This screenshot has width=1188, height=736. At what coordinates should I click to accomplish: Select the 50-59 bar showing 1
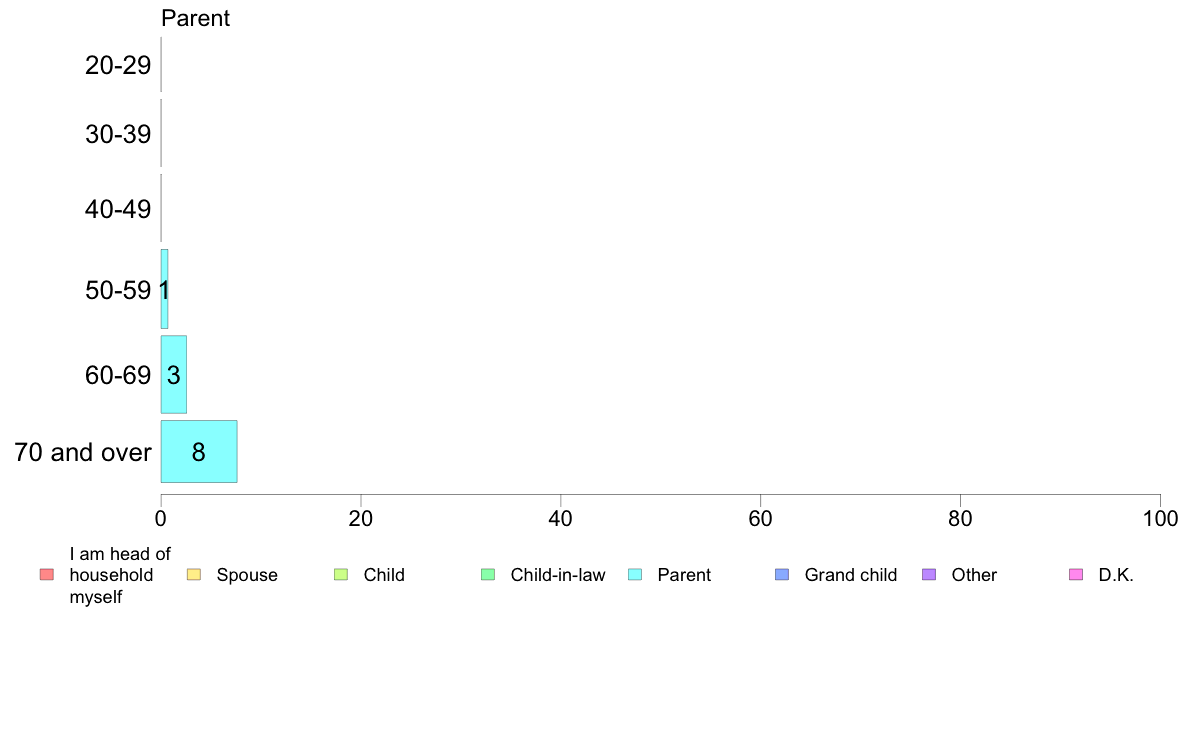pos(164,289)
